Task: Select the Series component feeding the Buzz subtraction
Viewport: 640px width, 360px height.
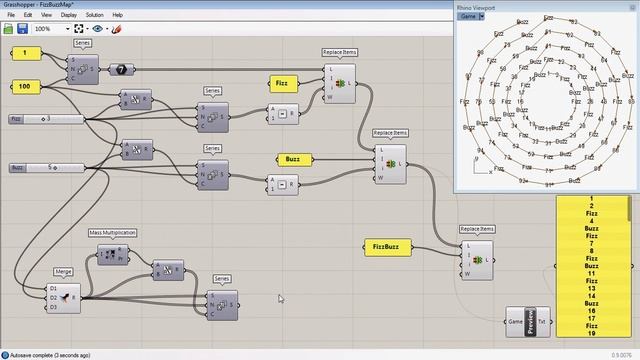Action: click(x=213, y=175)
